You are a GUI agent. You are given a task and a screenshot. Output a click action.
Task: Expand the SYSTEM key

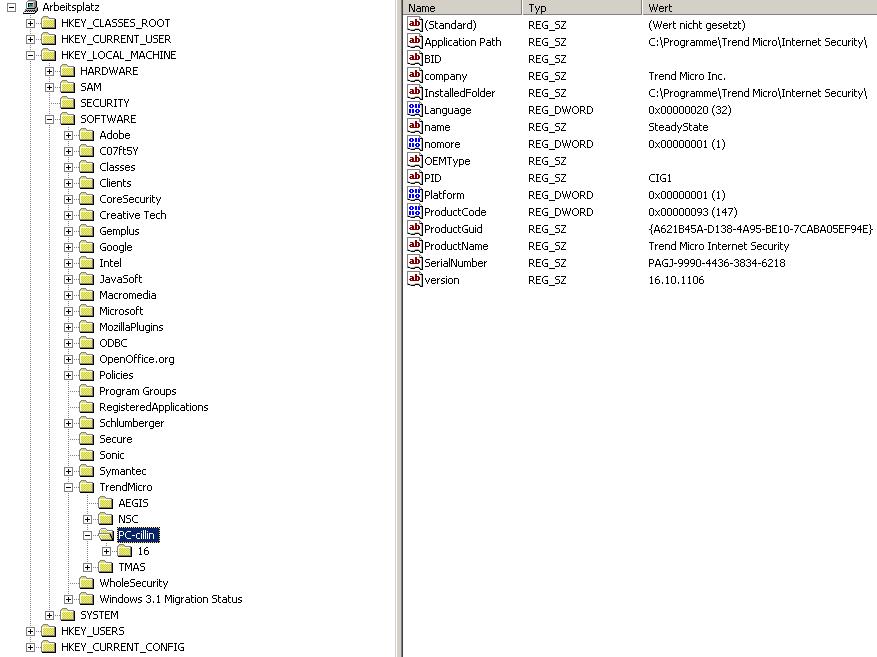tap(49, 616)
